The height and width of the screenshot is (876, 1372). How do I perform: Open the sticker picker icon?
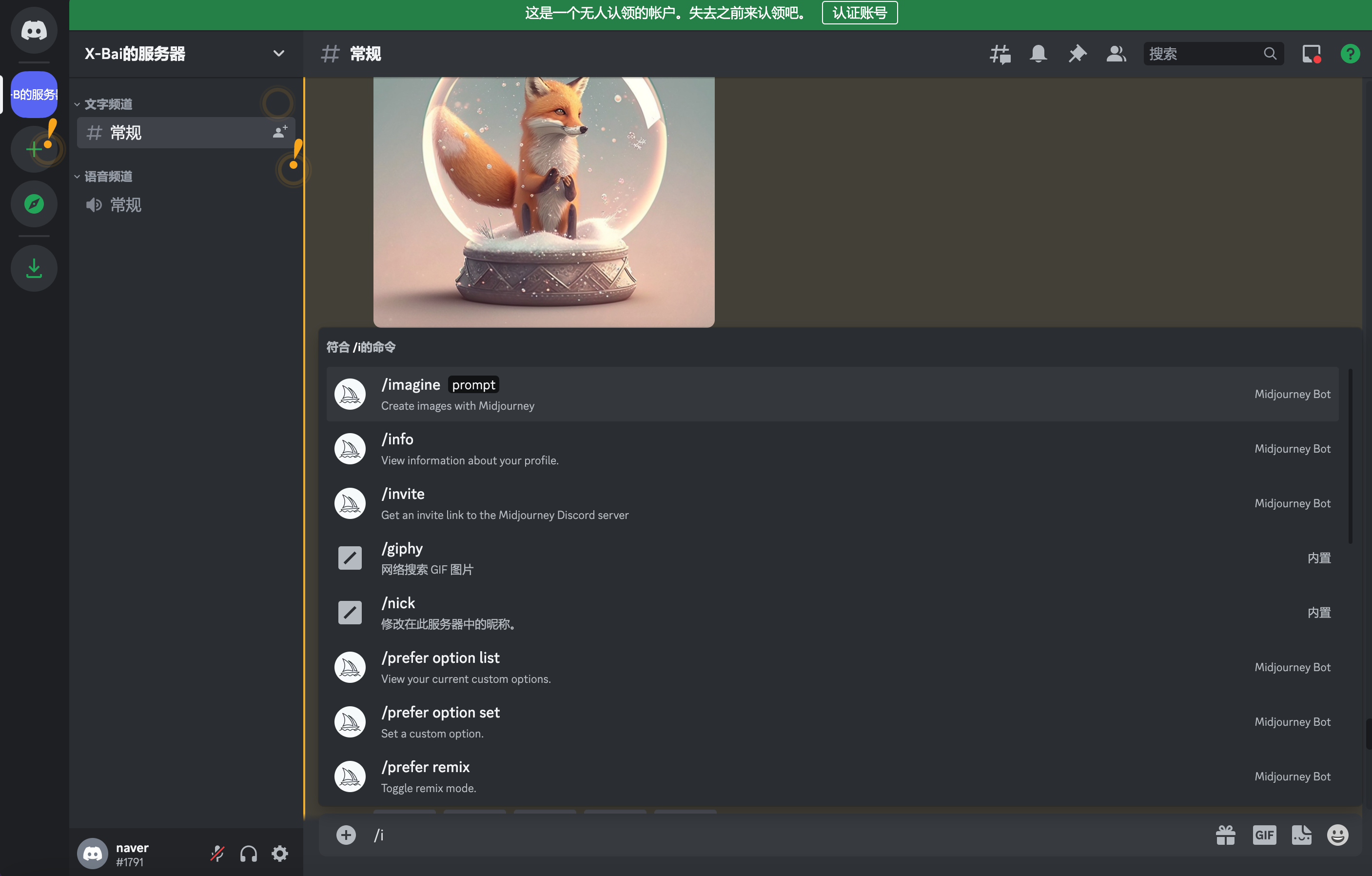[x=1301, y=835]
